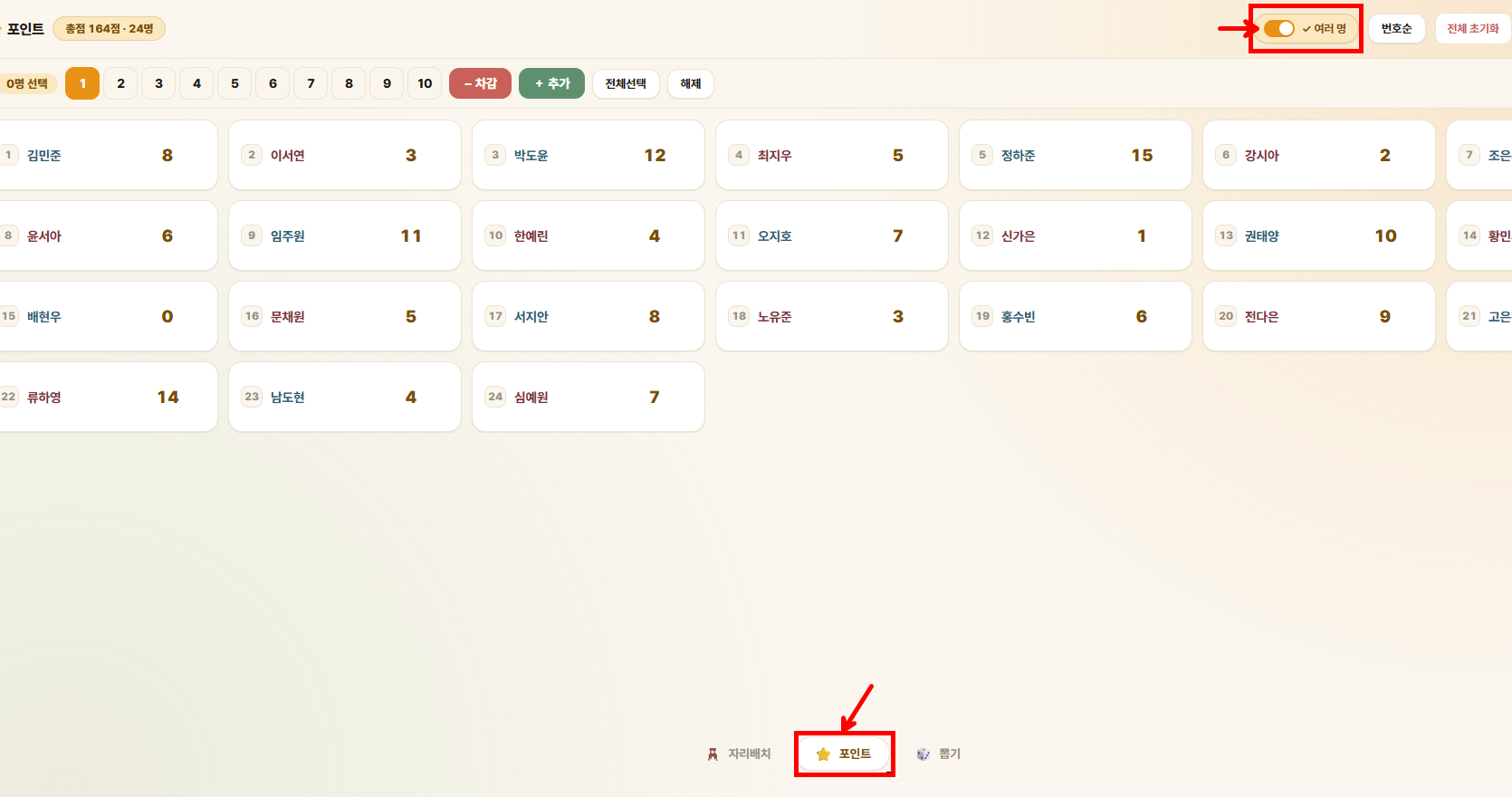Select student card 권태양
1512x797 pixels.
click(1319, 235)
